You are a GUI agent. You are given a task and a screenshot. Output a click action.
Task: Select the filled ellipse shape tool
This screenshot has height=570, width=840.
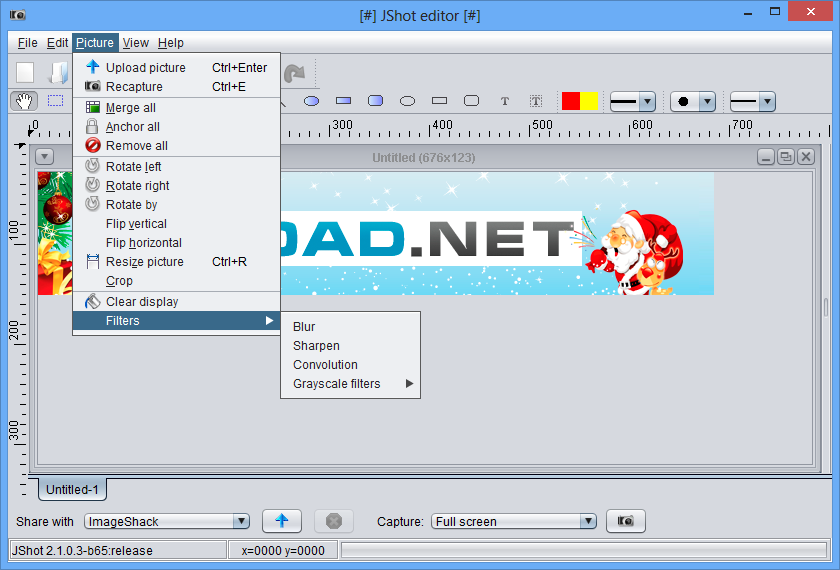(x=311, y=101)
